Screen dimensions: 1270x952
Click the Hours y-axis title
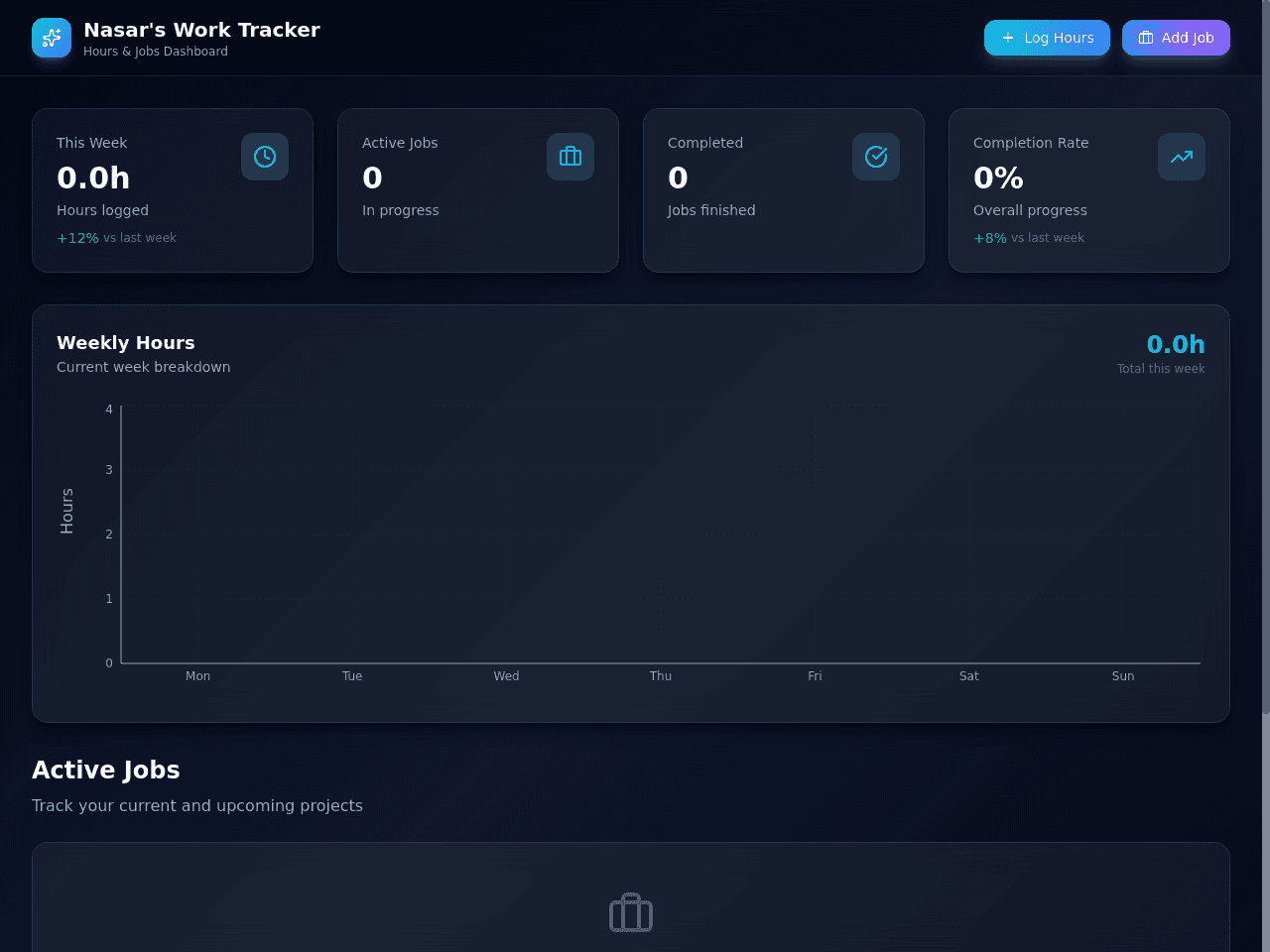66,512
